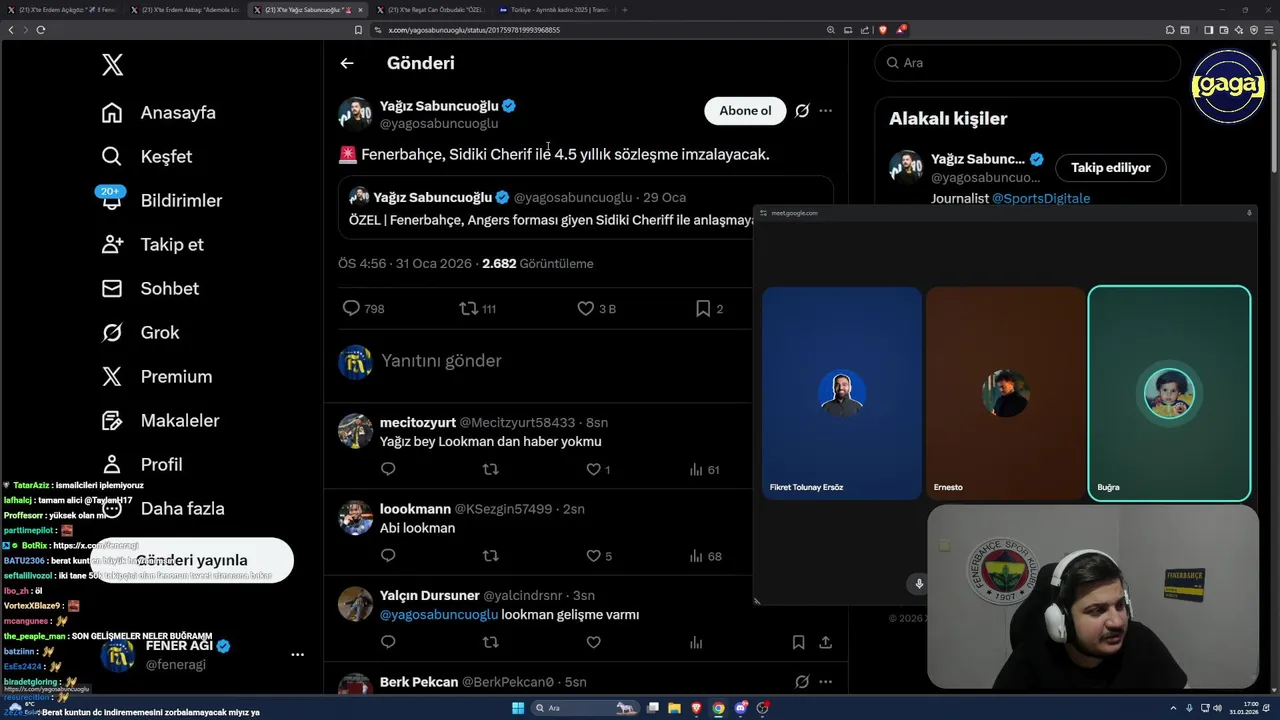Viewport: 1280px width, 720px height.
Task: Open Bildirimler notifications
Action: coord(161,201)
